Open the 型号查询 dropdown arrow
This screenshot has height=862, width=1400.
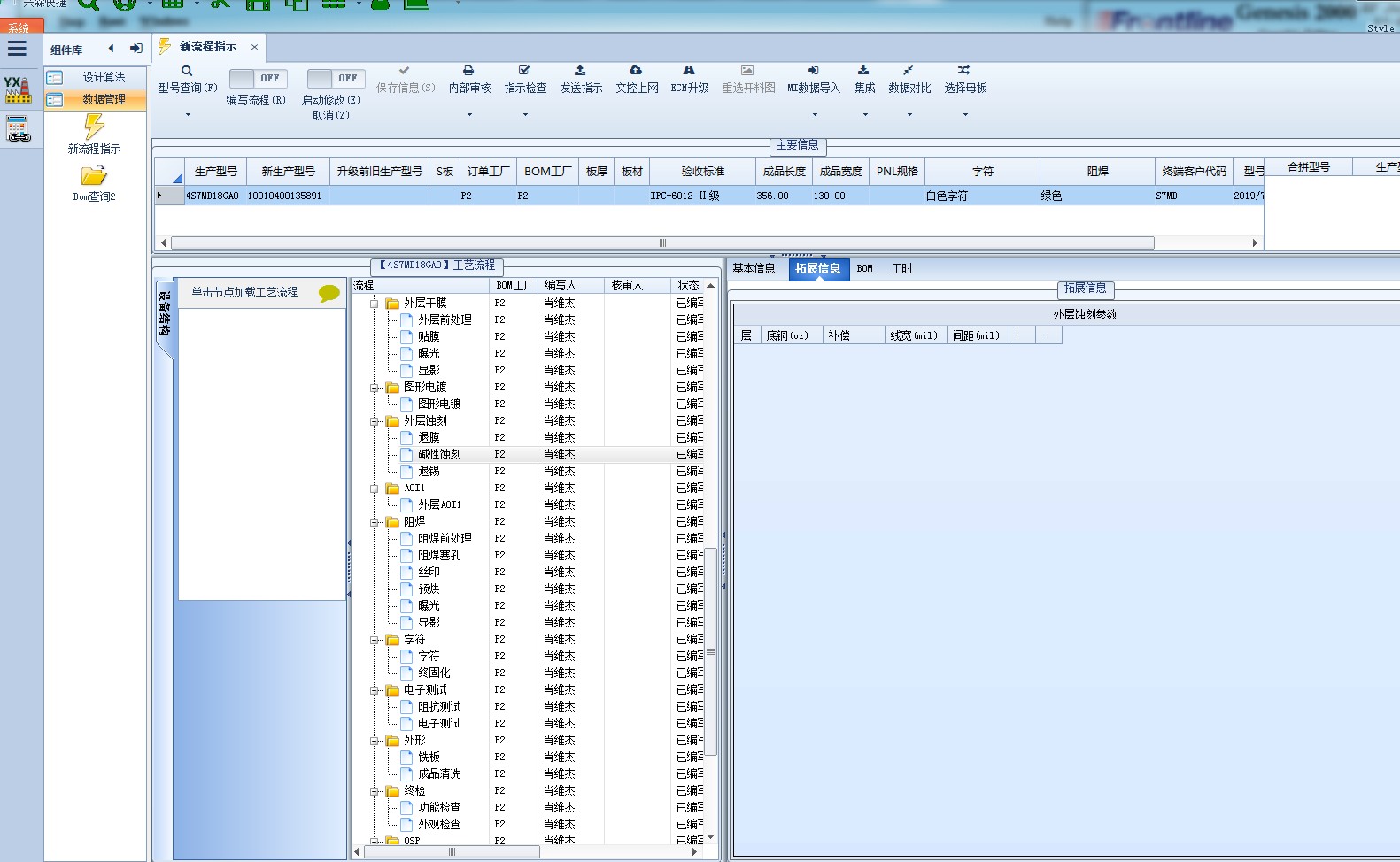point(188,115)
